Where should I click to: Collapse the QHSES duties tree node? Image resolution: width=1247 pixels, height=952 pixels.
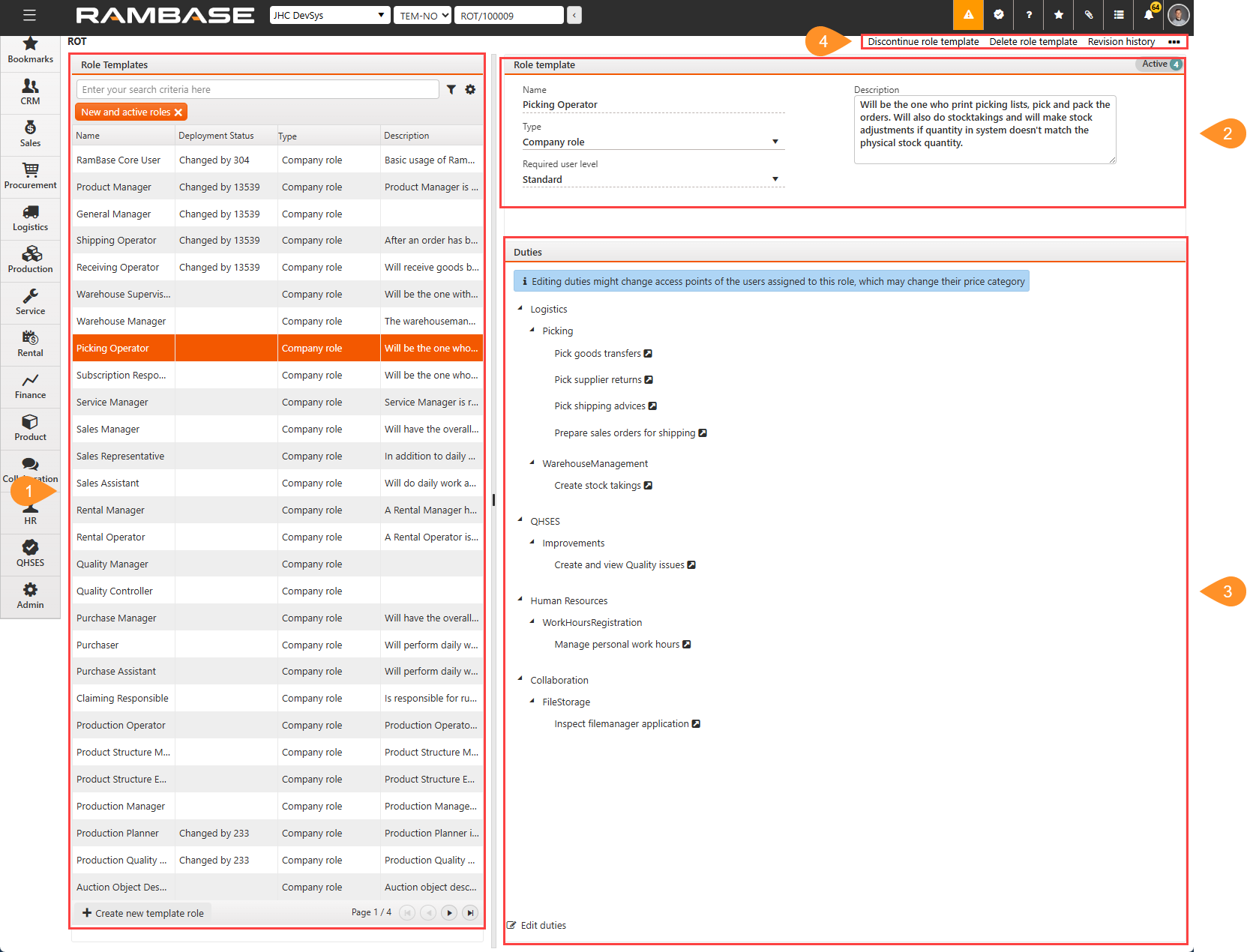tap(520, 520)
